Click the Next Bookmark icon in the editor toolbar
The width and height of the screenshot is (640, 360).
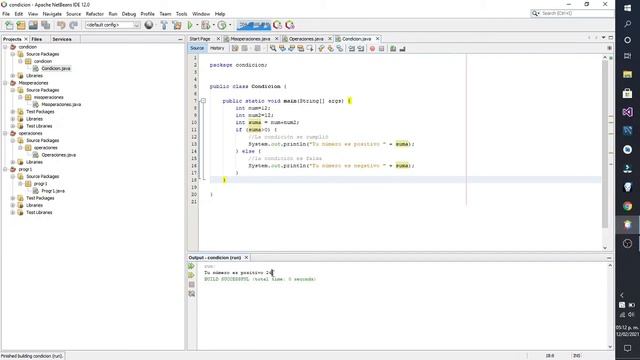pyautogui.click(x=331, y=49)
